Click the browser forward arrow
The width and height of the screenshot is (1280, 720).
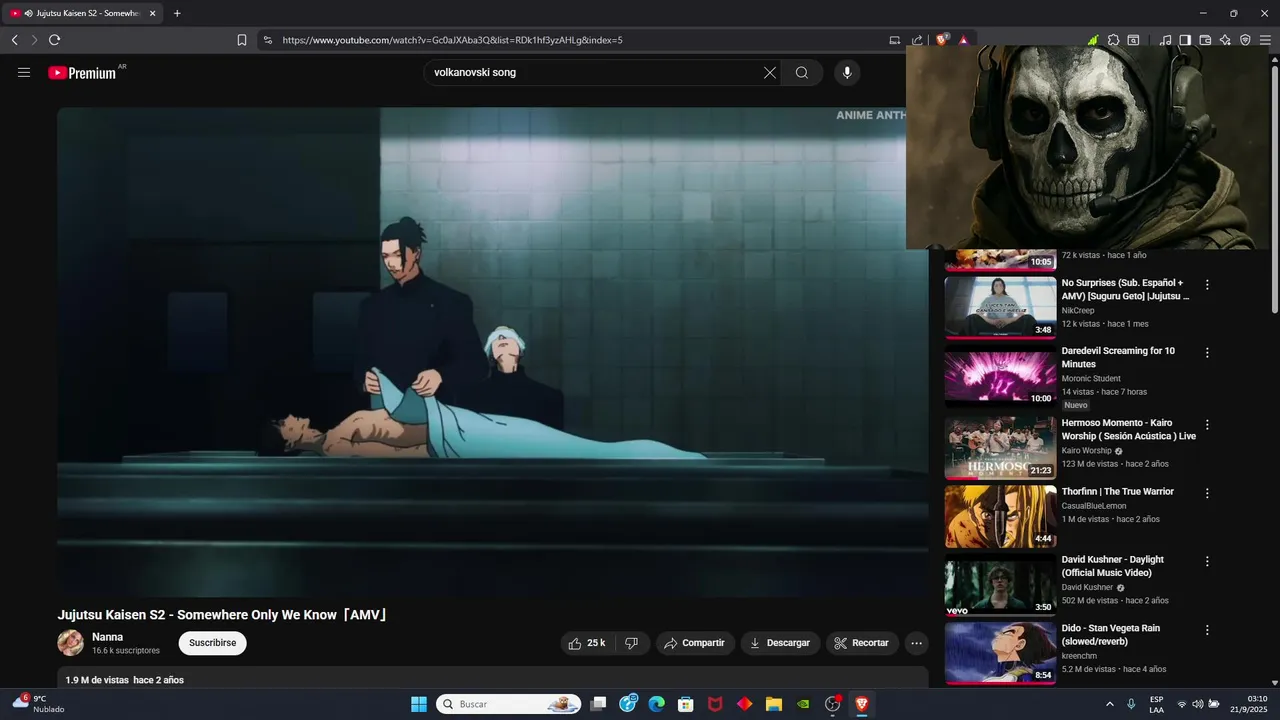[x=34, y=40]
